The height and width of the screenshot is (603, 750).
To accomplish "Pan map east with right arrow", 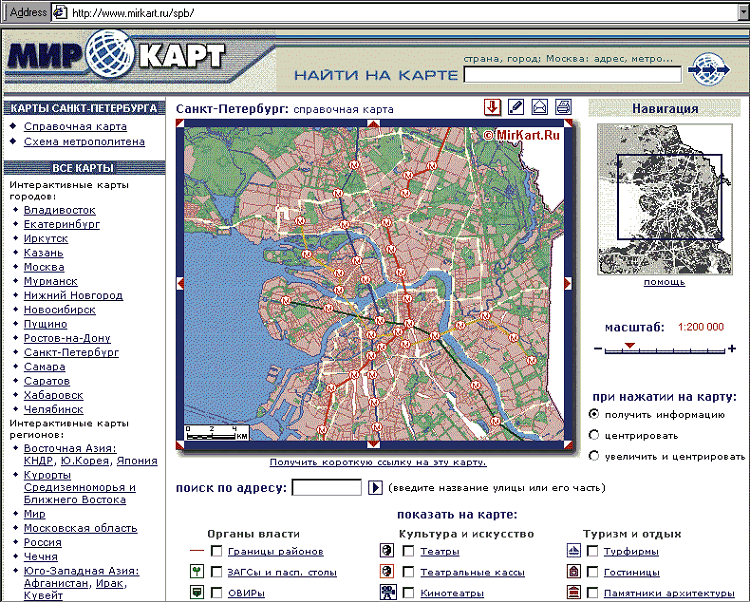I will [x=568, y=283].
